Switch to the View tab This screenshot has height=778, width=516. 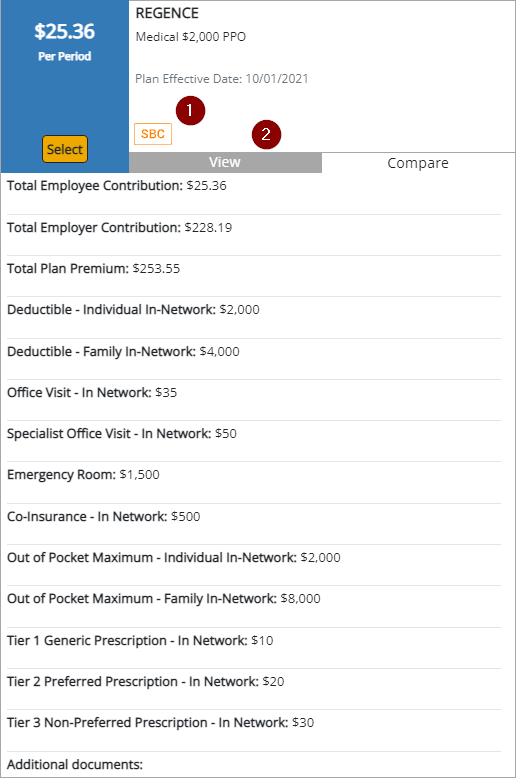point(225,163)
